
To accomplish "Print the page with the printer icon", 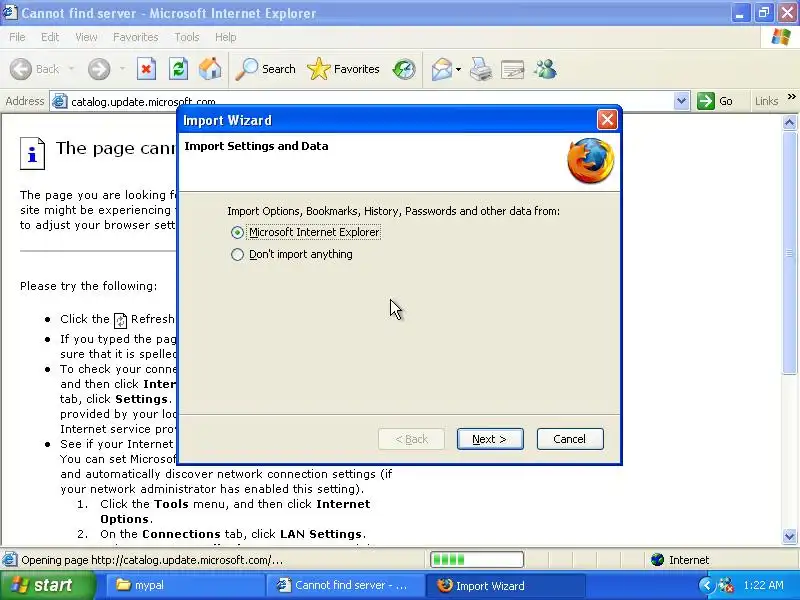I will click(481, 69).
